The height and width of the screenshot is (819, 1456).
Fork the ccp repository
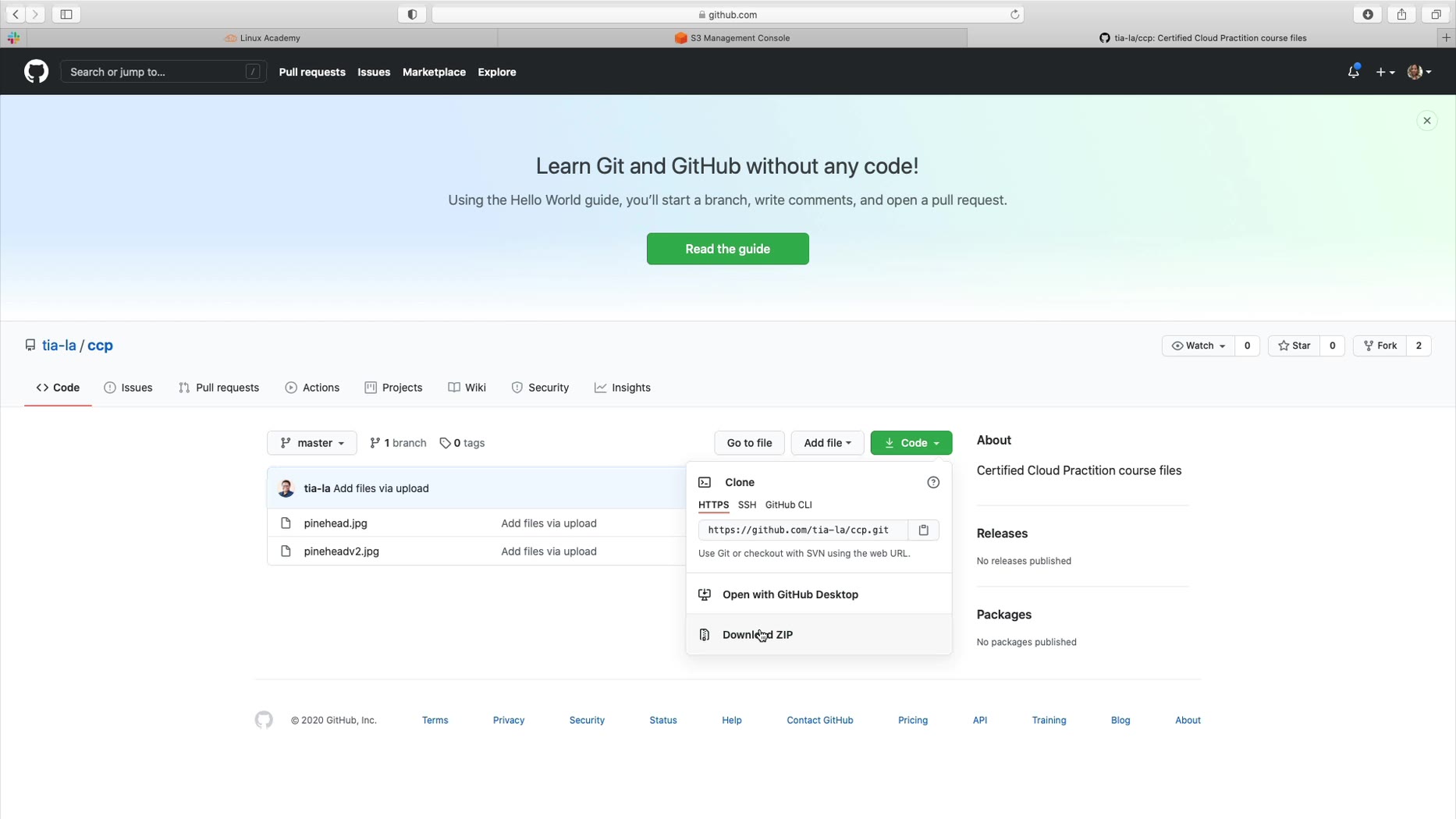(x=1380, y=346)
